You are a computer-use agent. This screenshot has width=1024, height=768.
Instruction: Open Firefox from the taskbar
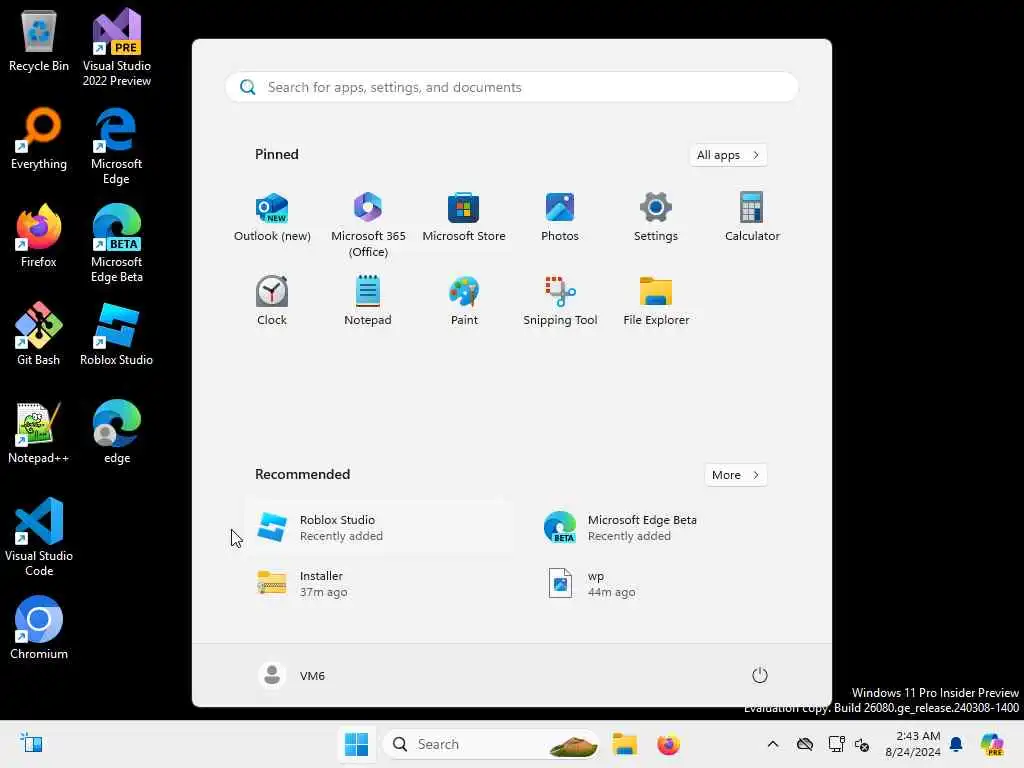pos(668,744)
